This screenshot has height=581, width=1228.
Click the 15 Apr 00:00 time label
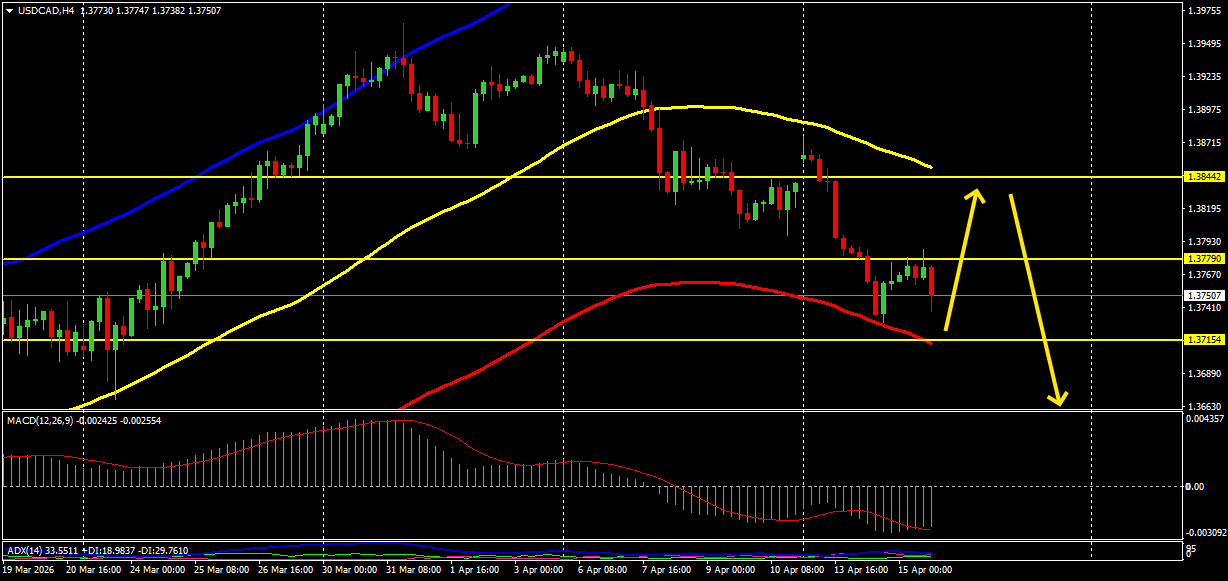point(925,570)
